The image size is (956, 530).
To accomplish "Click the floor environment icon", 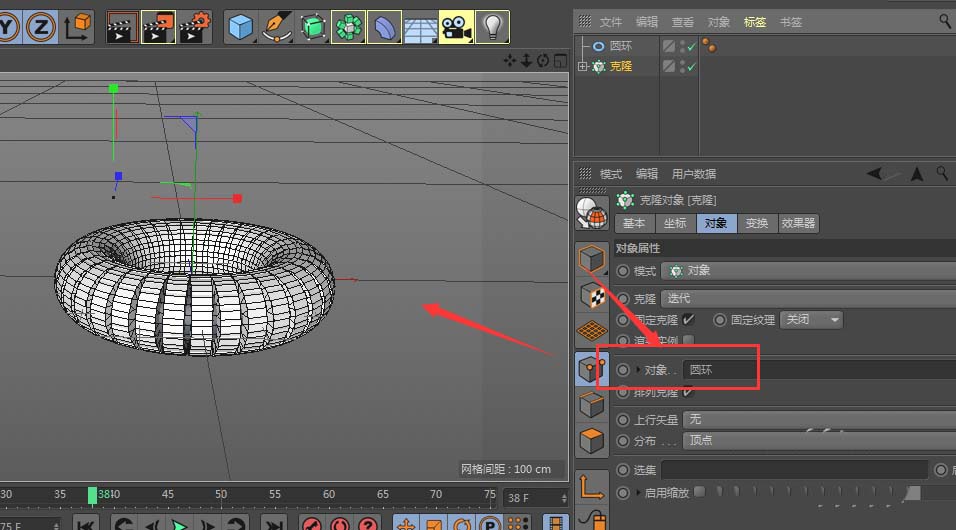I will [x=420, y=27].
